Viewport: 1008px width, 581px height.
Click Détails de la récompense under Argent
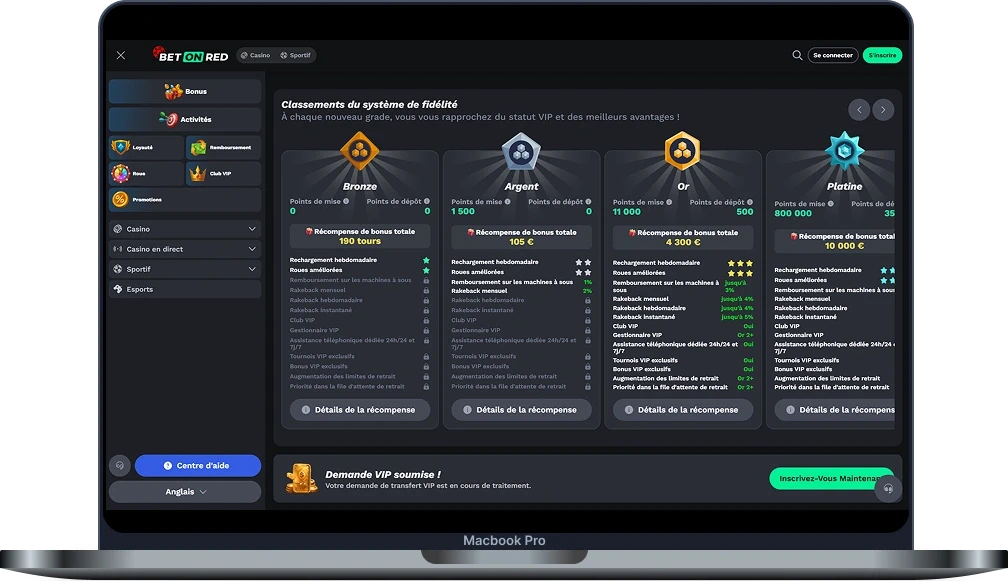[521, 410]
